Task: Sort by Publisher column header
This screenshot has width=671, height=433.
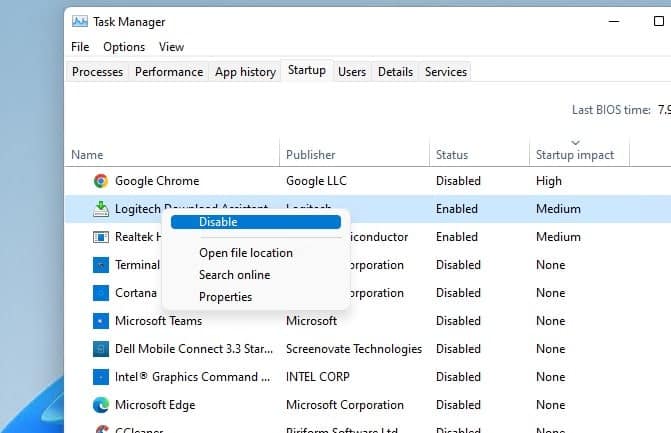Action: 311,155
